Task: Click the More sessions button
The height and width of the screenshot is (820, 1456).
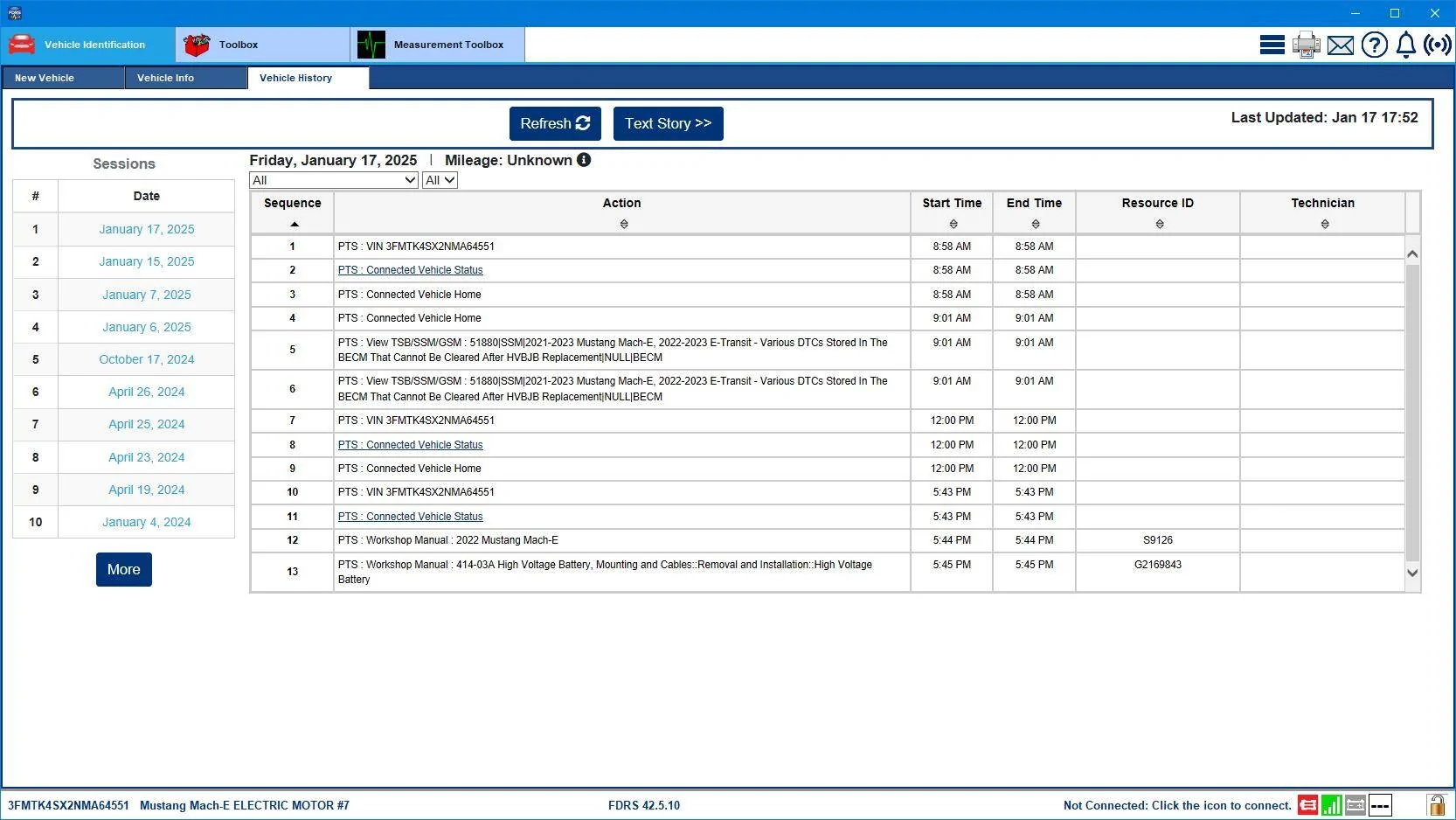Action: tap(124, 569)
